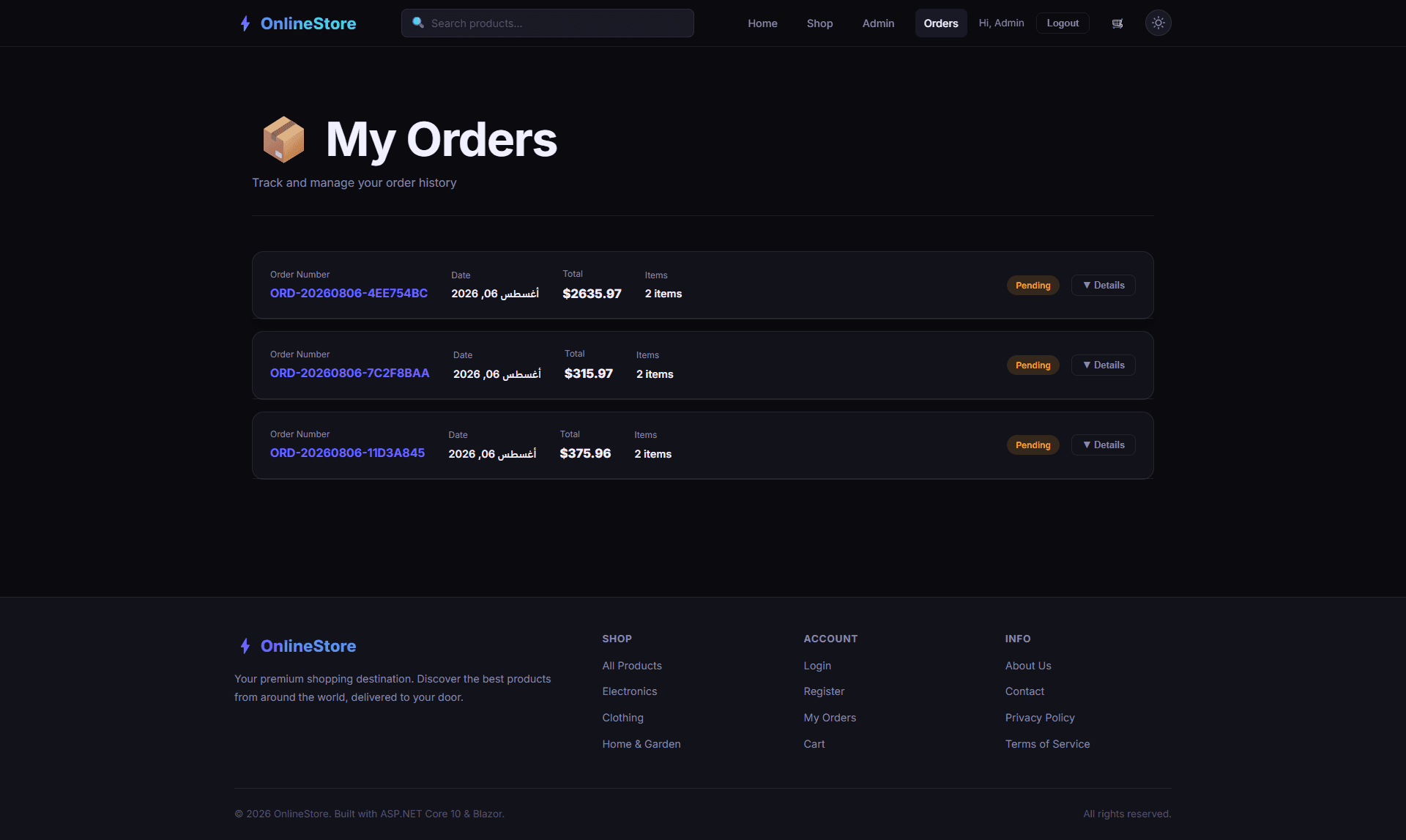This screenshot has width=1406, height=840.
Task: Select the Orders nav item
Action: (x=940, y=23)
